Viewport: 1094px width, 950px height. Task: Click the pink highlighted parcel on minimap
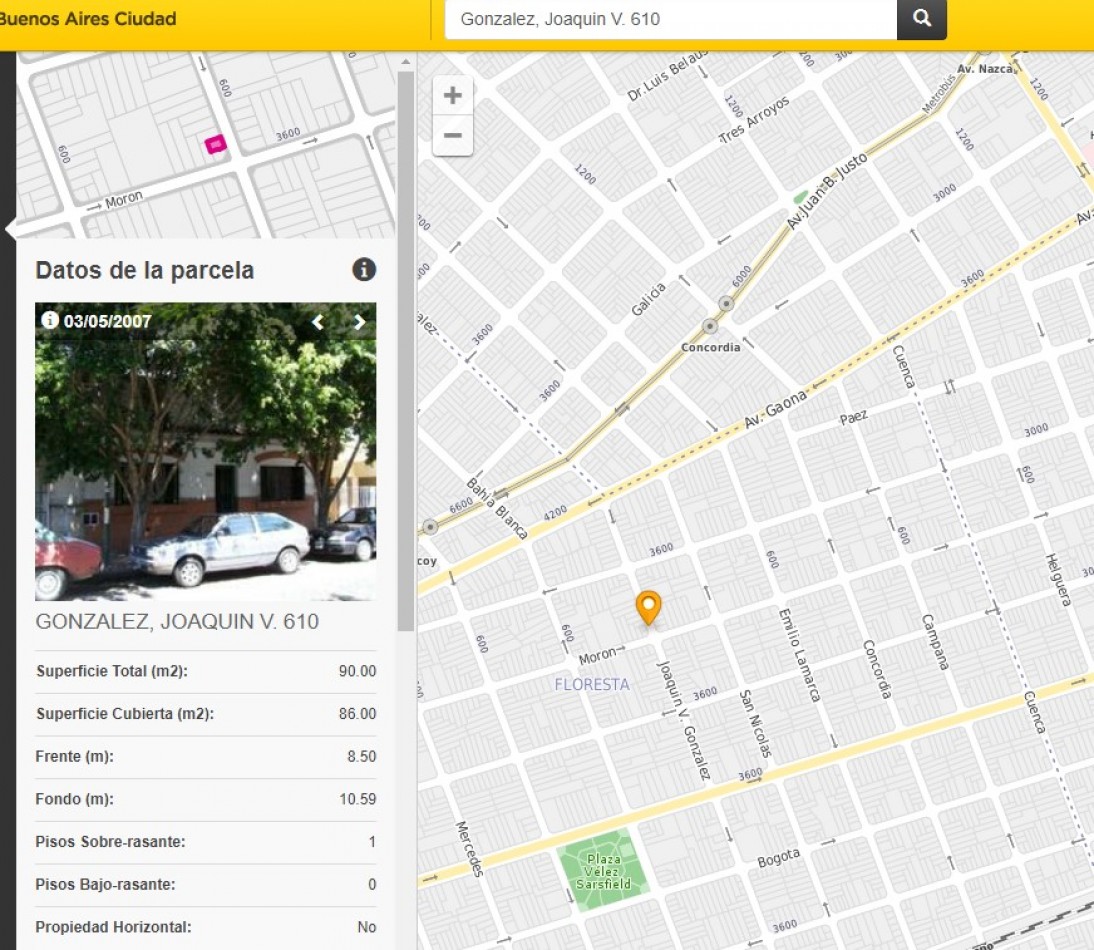[215, 145]
